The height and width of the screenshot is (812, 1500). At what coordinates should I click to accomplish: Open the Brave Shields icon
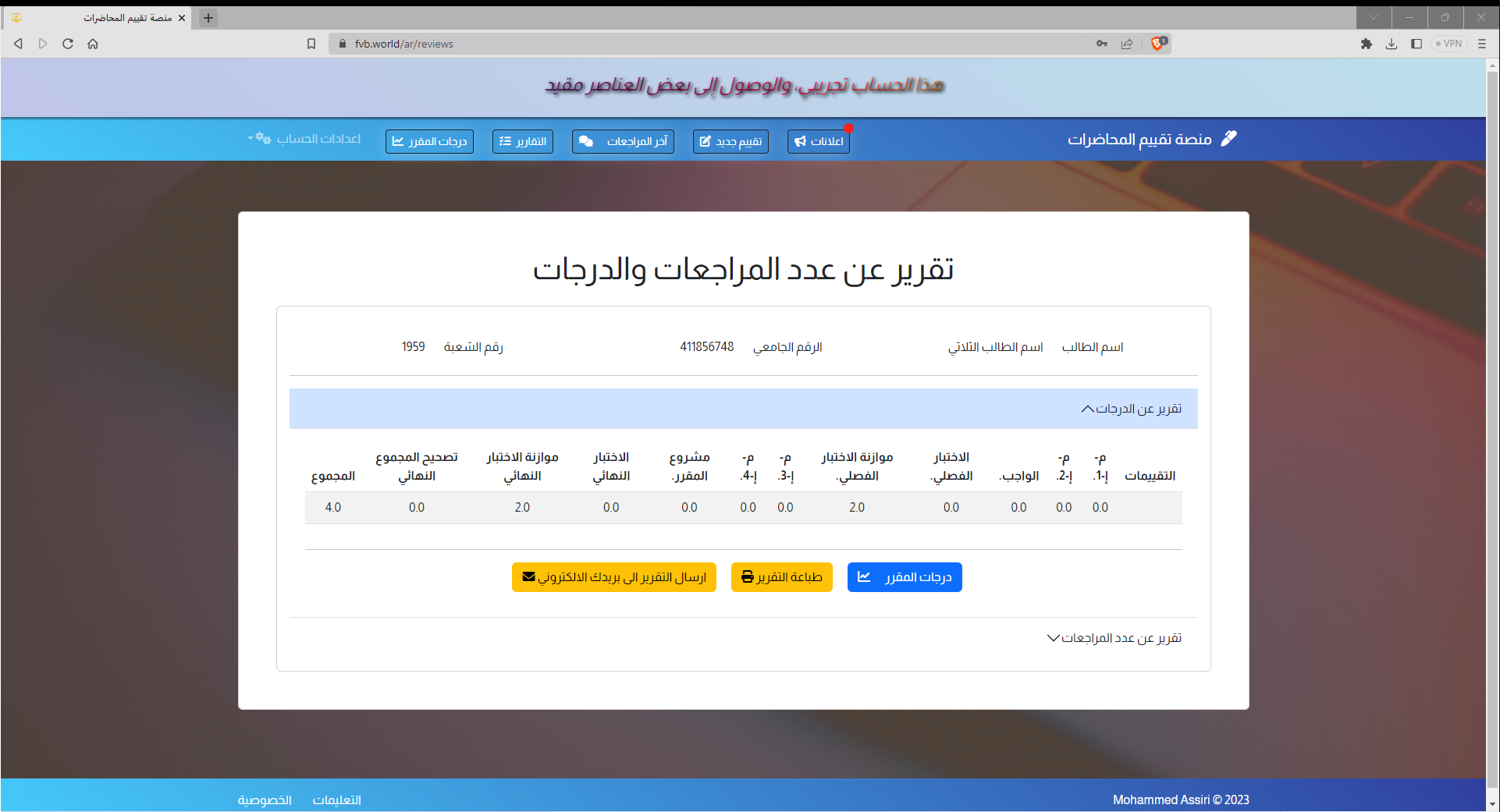(x=1158, y=44)
